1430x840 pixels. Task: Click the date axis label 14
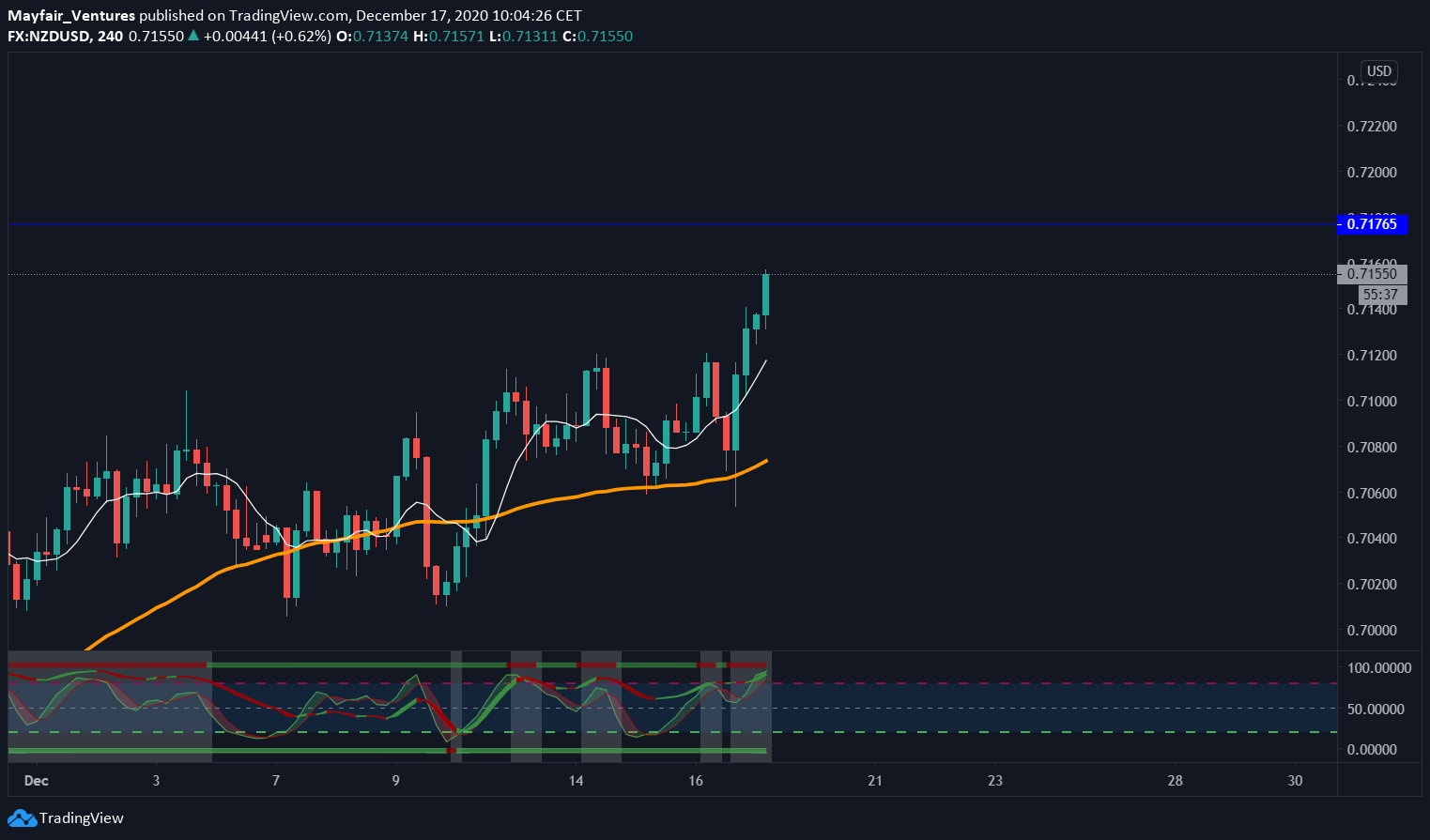point(576,780)
